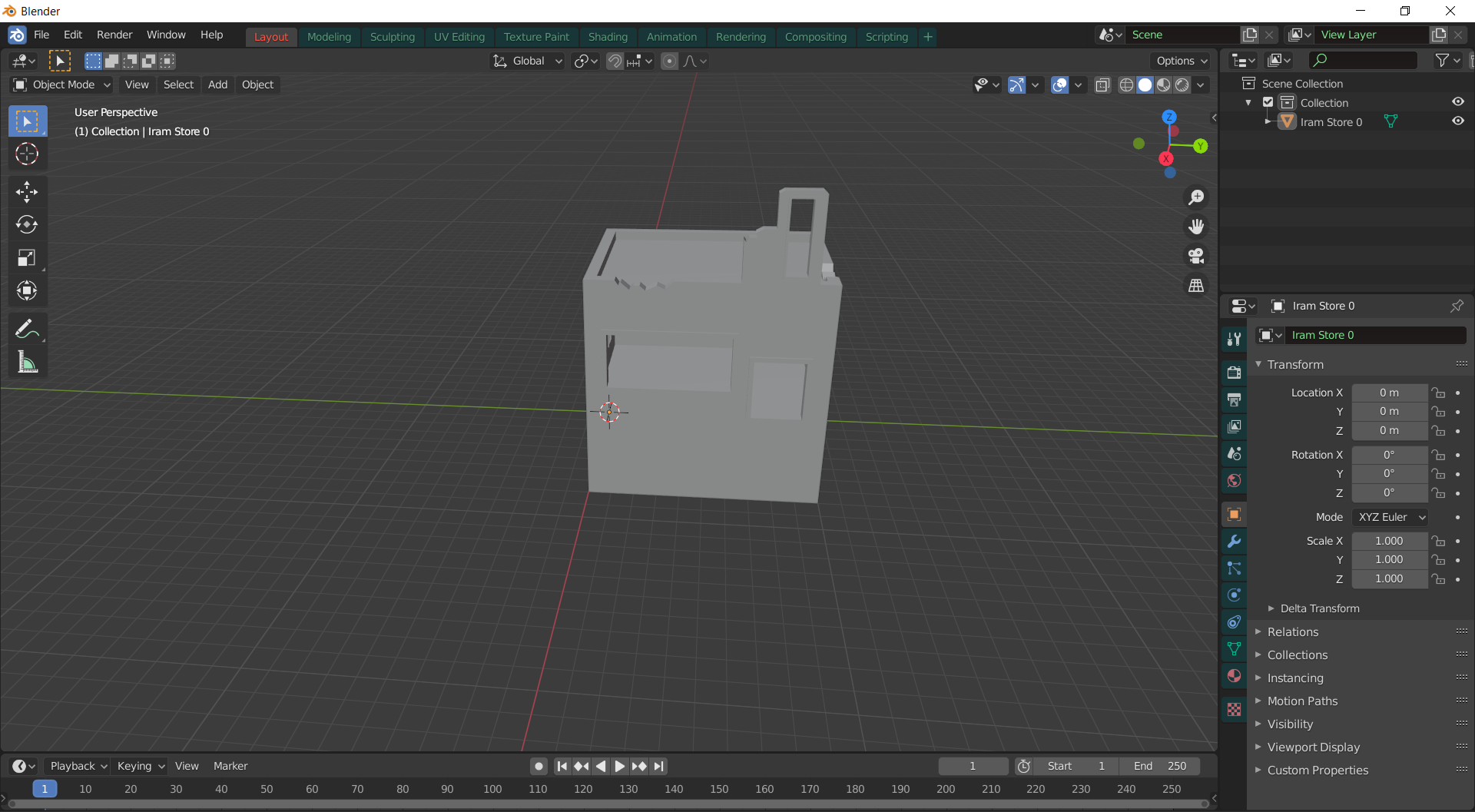Toggle camera view in viewport
The image size is (1475, 812).
pos(1196,256)
